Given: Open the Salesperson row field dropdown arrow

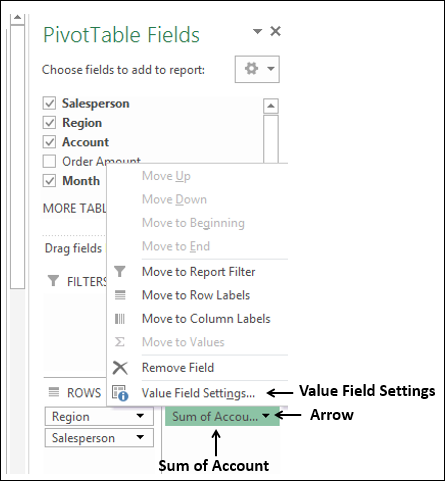Looking at the screenshot, I should pos(140,437).
